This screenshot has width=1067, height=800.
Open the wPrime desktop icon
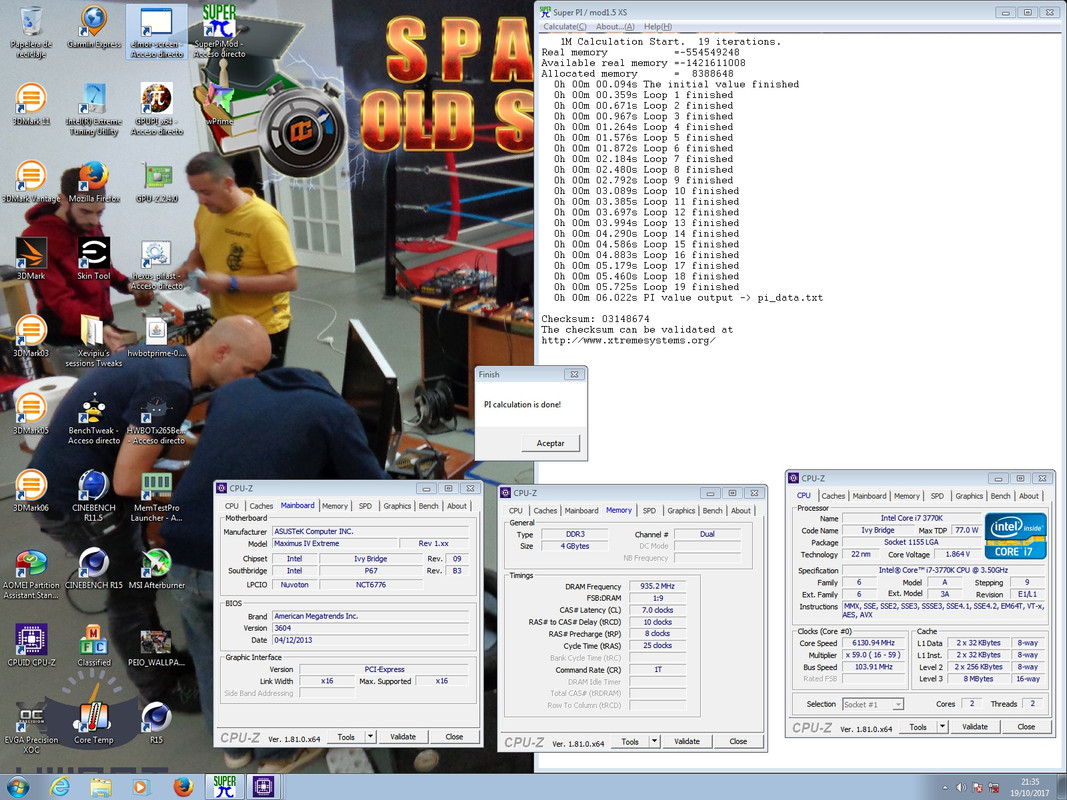click(219, 105)
